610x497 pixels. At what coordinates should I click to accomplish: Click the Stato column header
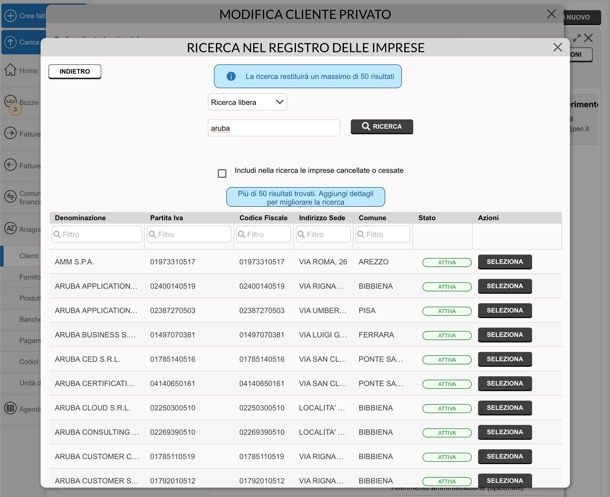coord(427,218)
